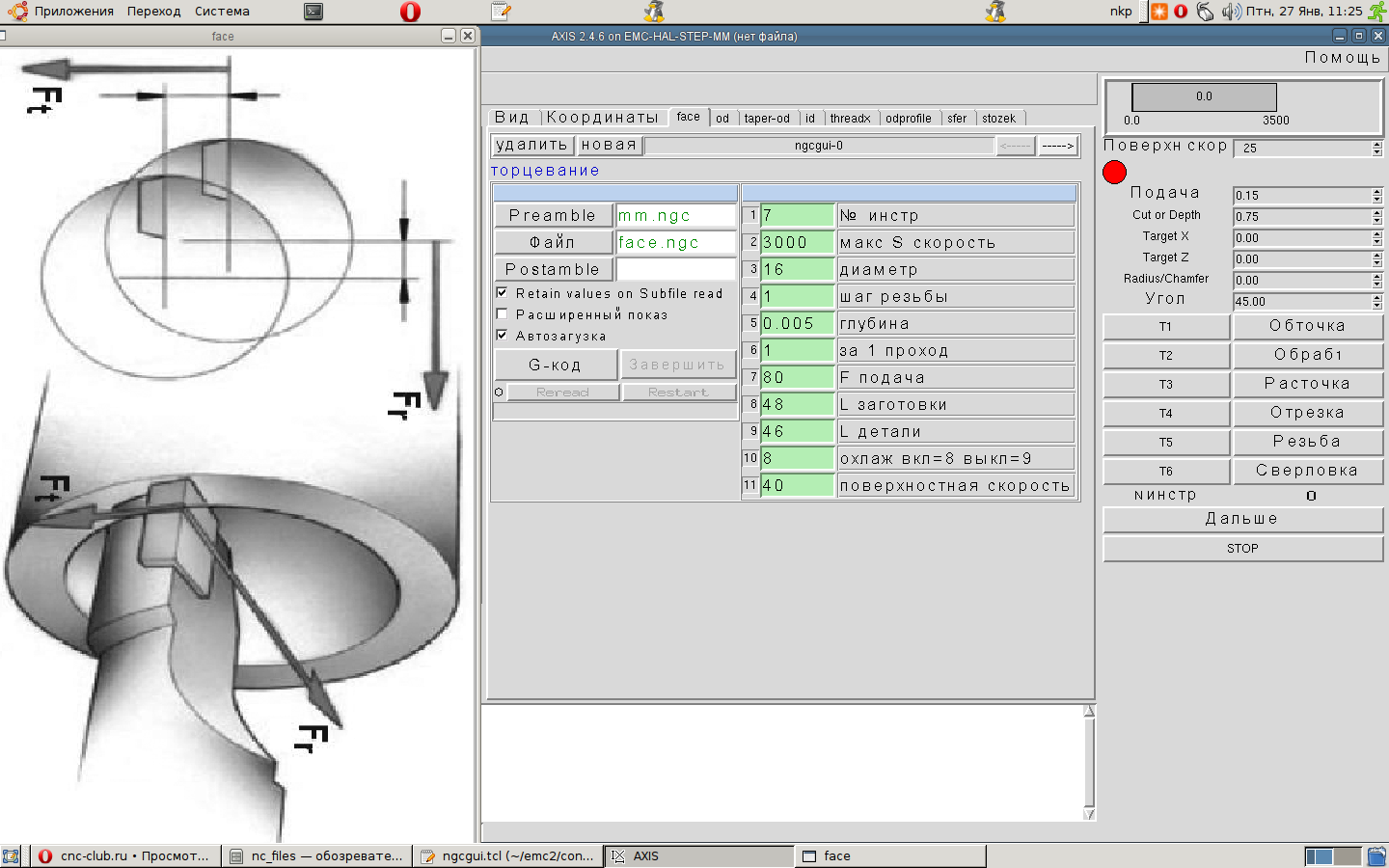1389x868 pixels.
Task: Click the диаметр input field showing 16
Action: (797, 270)
